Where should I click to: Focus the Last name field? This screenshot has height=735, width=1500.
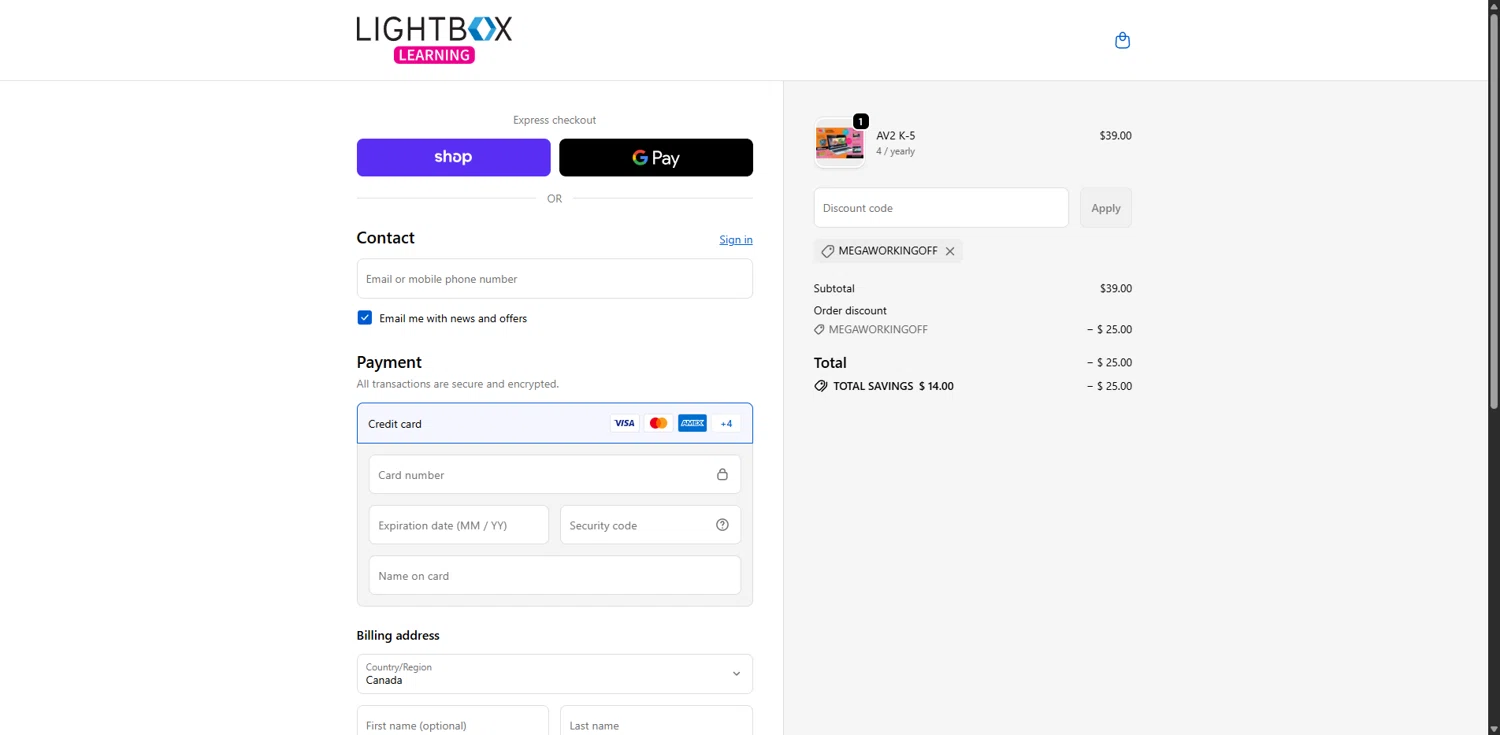pos(656,721)
